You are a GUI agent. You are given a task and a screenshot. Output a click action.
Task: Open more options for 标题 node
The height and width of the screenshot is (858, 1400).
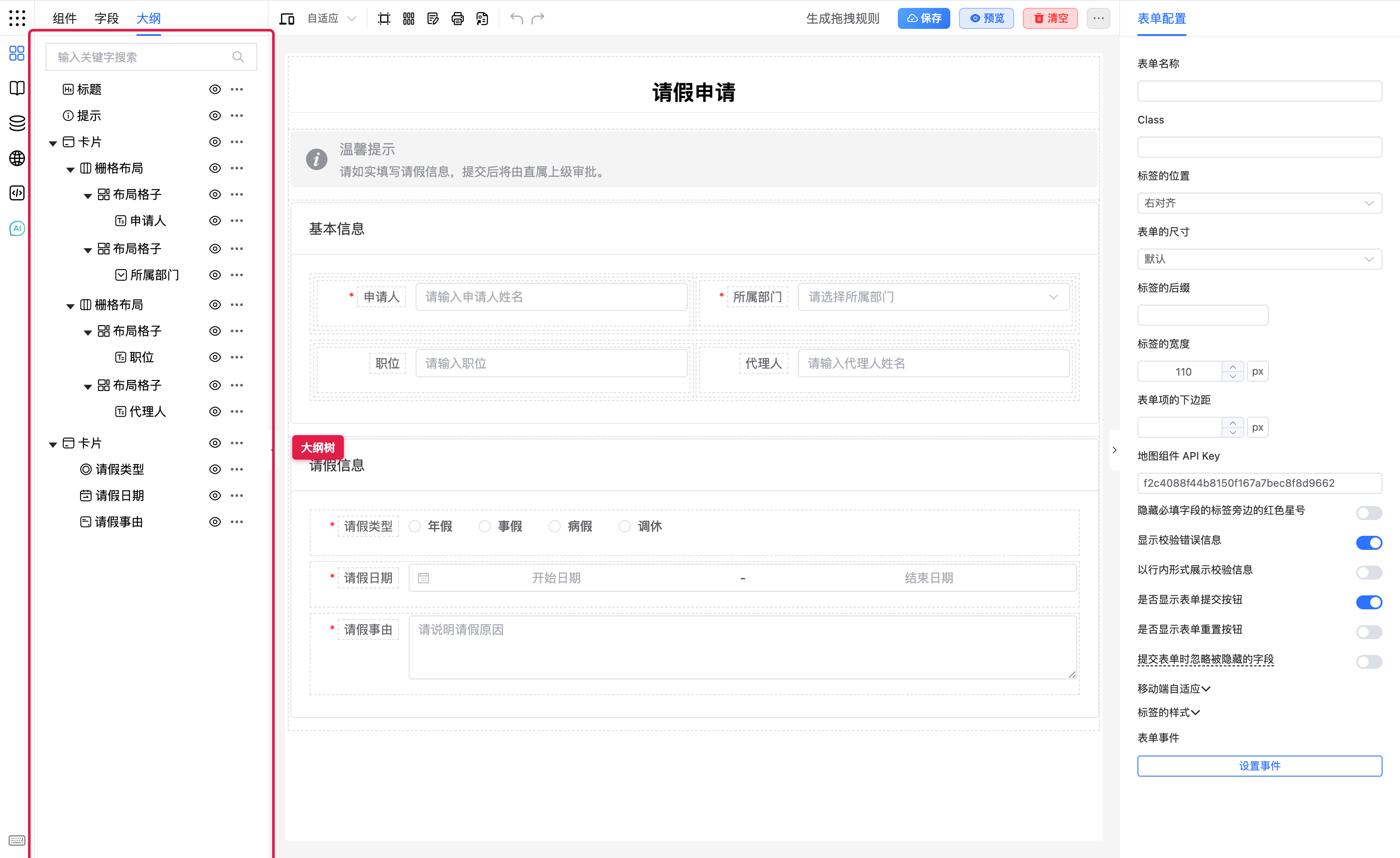tap(237, 89)
